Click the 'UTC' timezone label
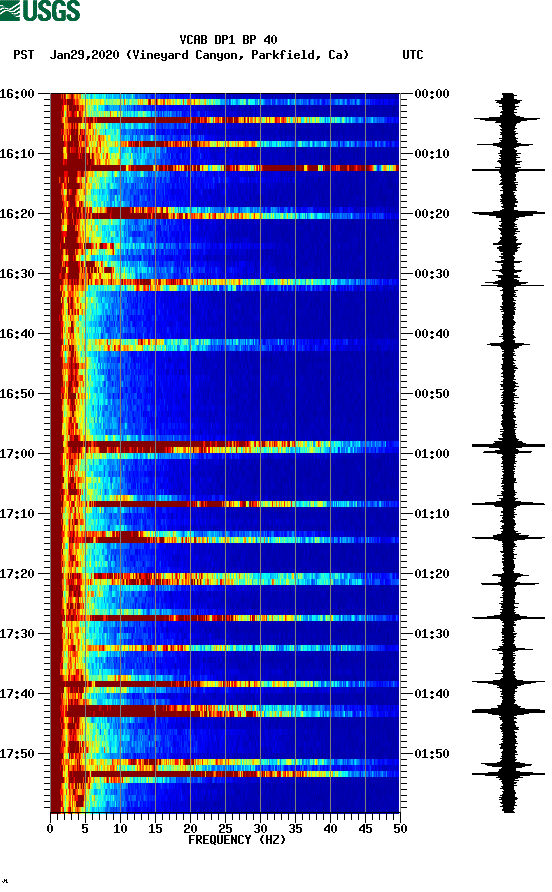552x892 pixels. [x=413, y=55]
